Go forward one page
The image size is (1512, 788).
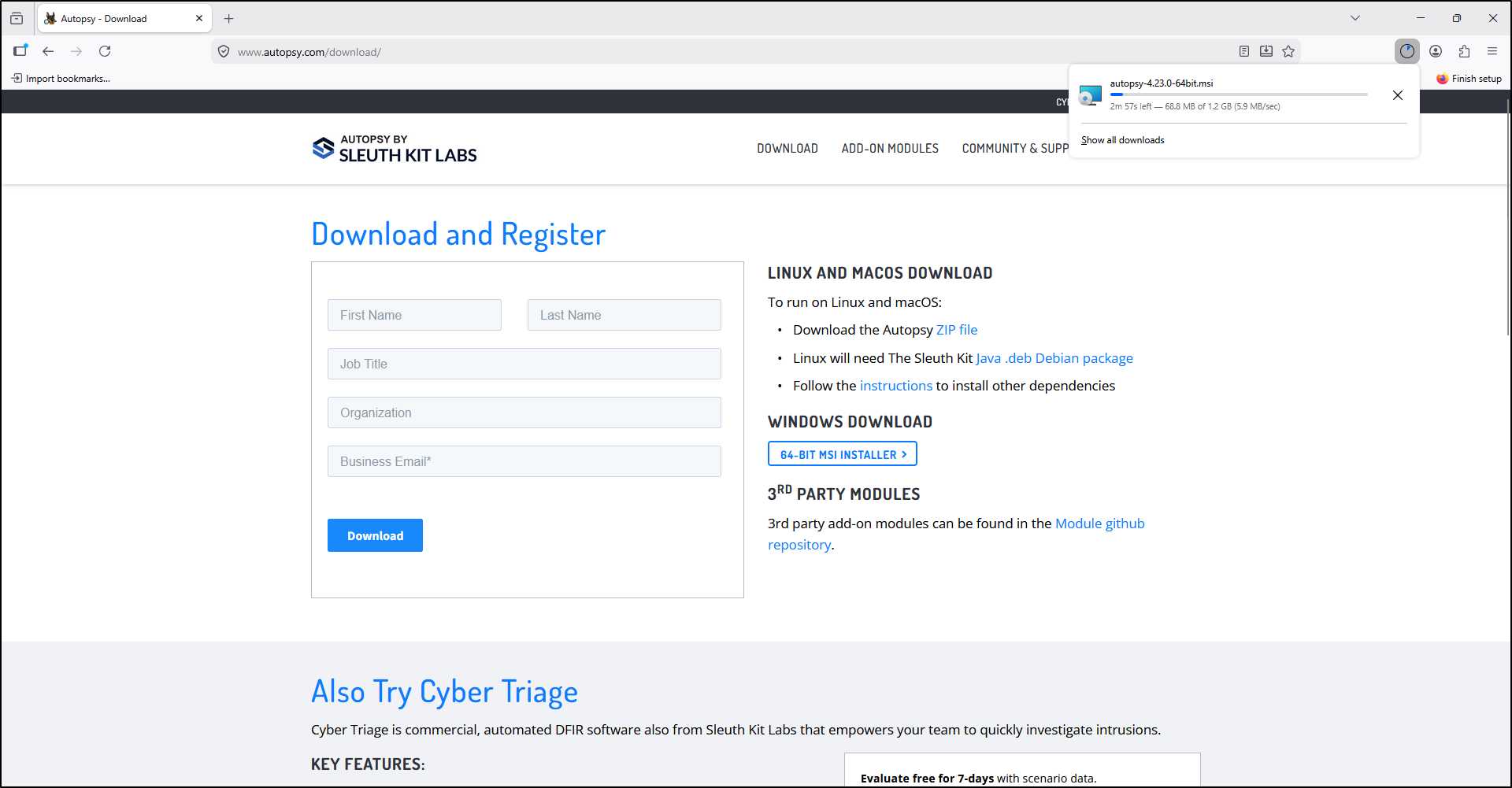point(76,51)
